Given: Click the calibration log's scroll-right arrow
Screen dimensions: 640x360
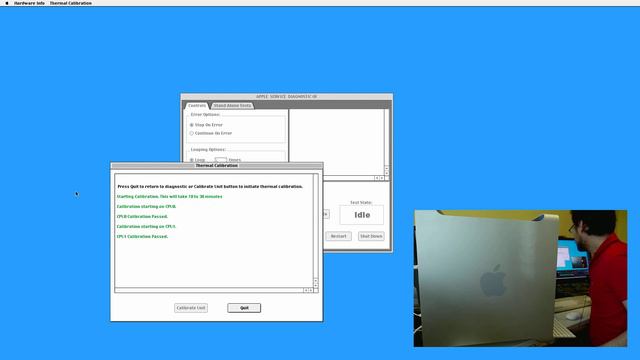Looking at the screenshot, I should pyautogui.click(x=311, y=290).
